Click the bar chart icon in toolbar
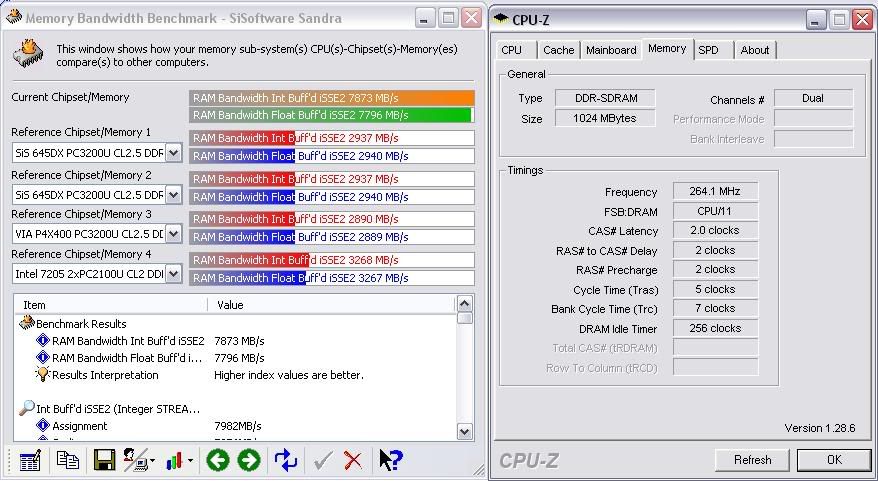 click(x=174, y=461)
